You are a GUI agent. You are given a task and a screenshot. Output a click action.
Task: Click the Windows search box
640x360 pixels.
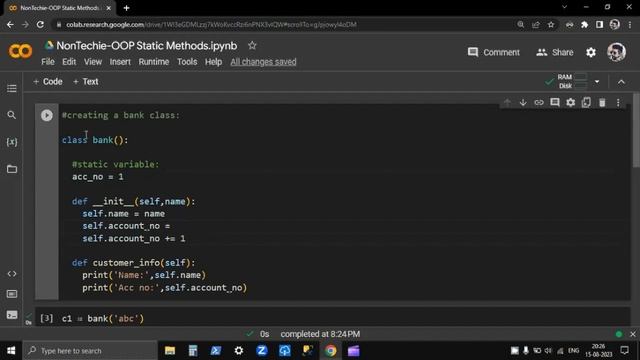pos(90,351)
